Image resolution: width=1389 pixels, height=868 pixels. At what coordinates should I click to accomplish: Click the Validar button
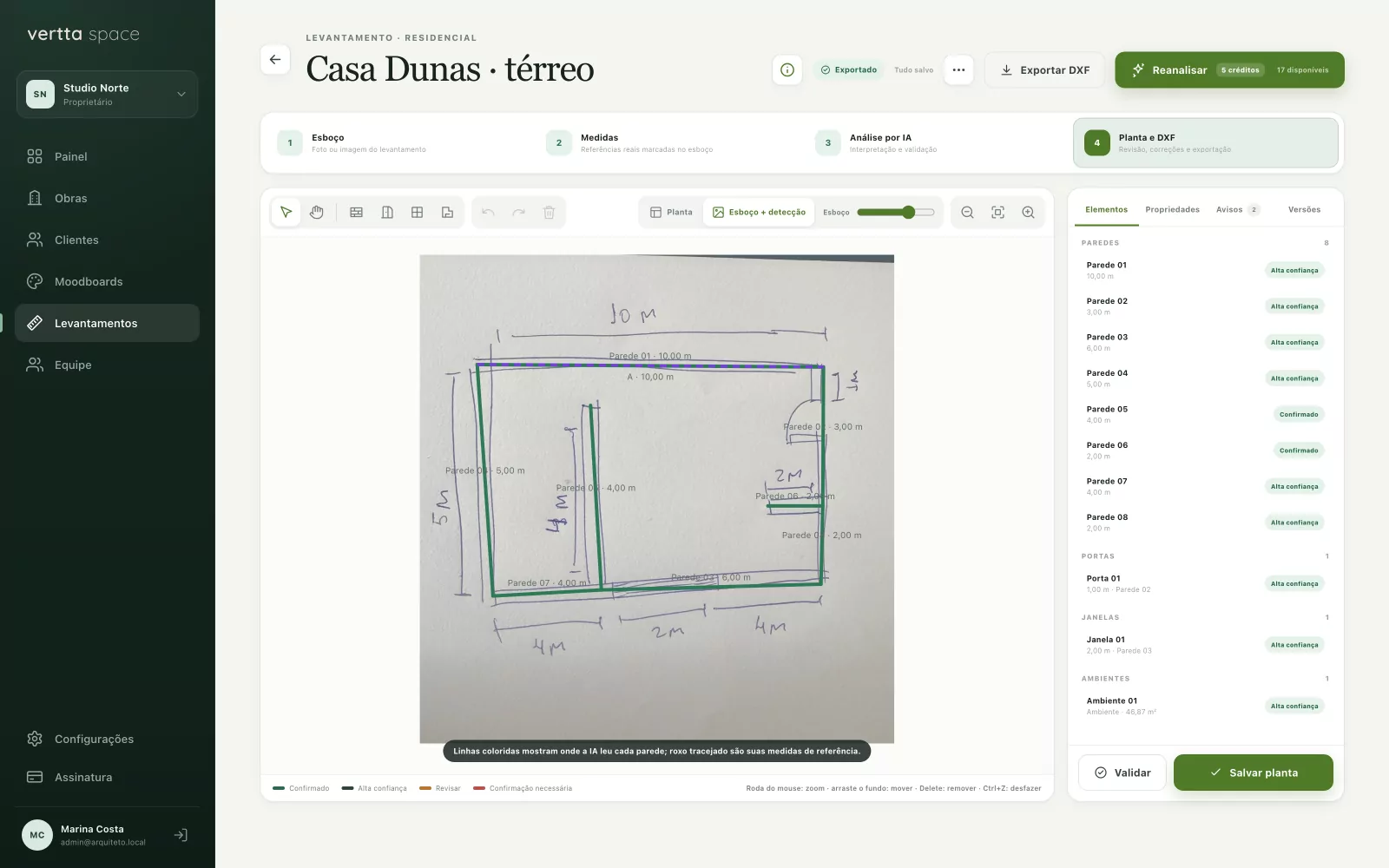pyautogui.click(x=1122, y=773)
